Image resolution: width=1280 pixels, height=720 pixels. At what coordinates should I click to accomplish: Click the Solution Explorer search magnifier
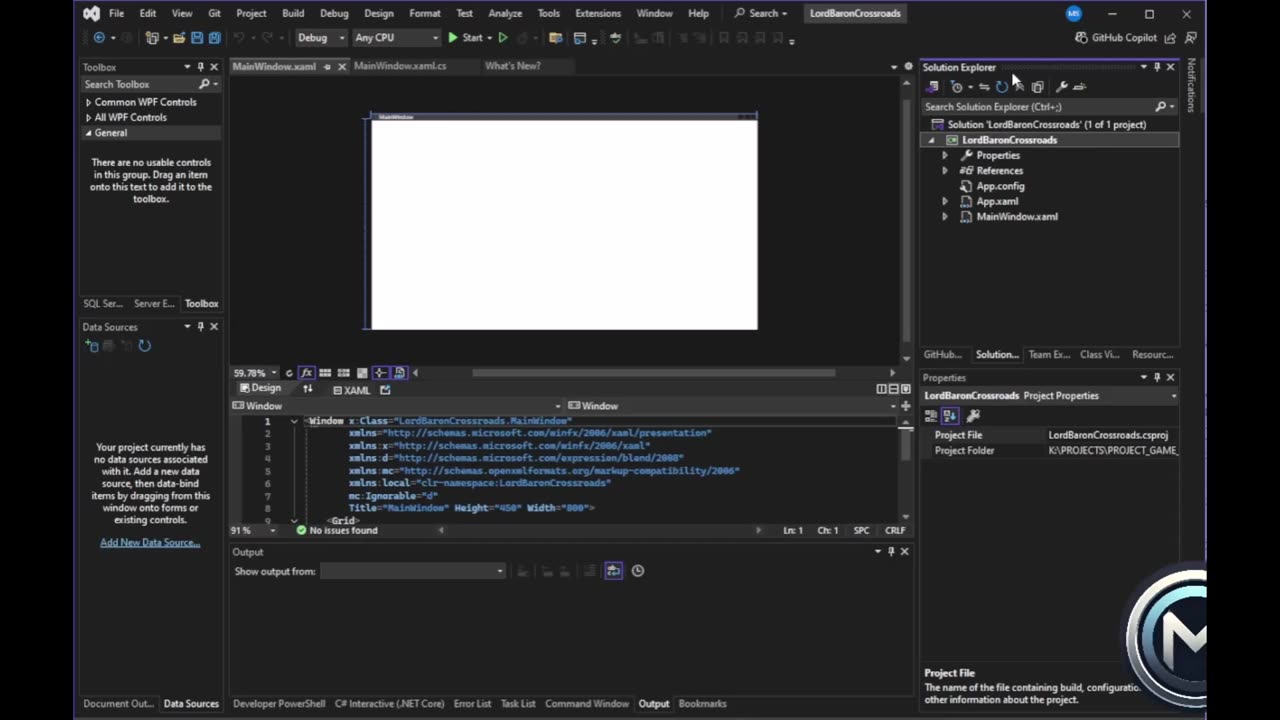tap(1161, 106)
